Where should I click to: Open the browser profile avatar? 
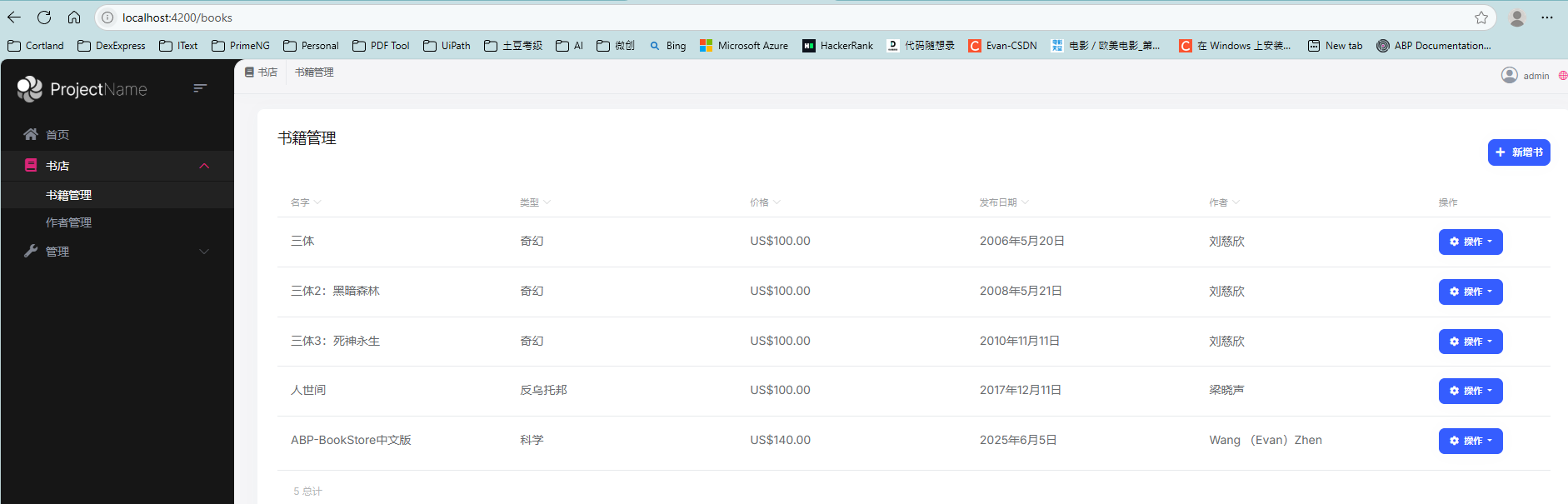pyautogui.click(x=1517, y=17)
